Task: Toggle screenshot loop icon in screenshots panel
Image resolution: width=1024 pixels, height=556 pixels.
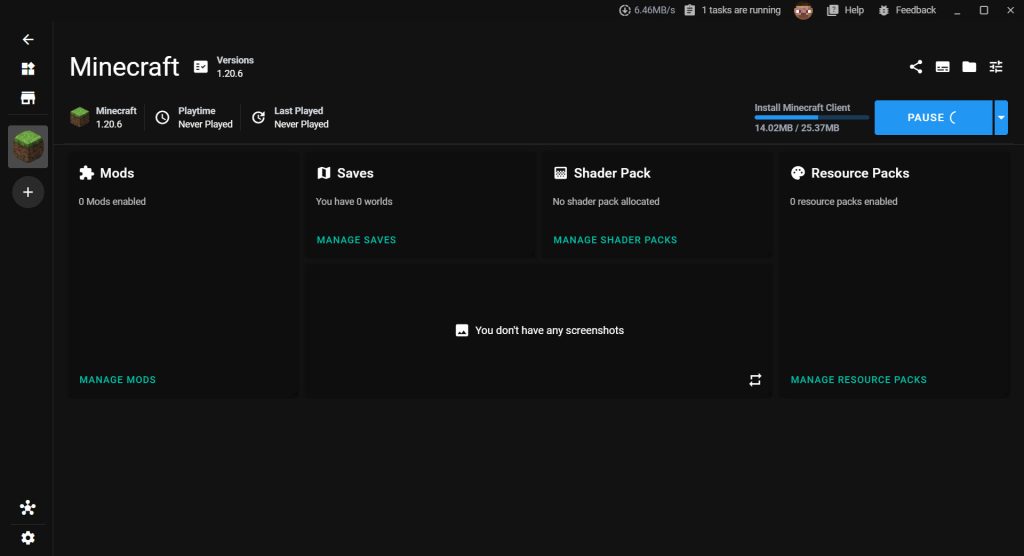Action: pyautogui.click(x=755, y=380)
